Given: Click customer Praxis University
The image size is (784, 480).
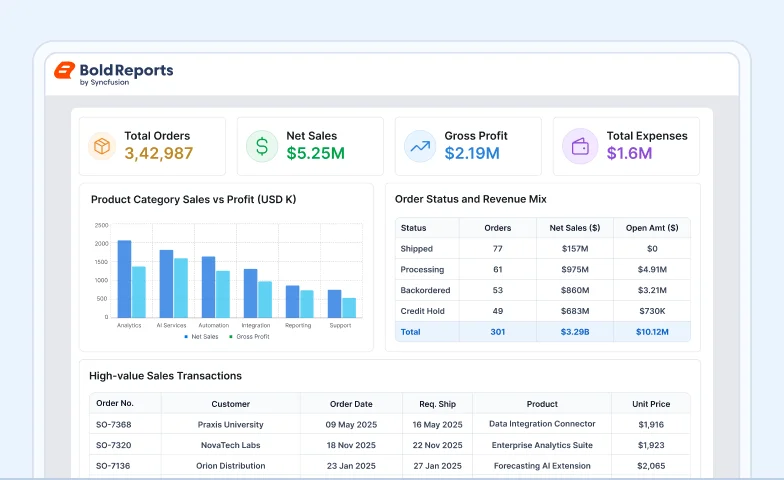Looking at the screenshot, I should point(230,424).
